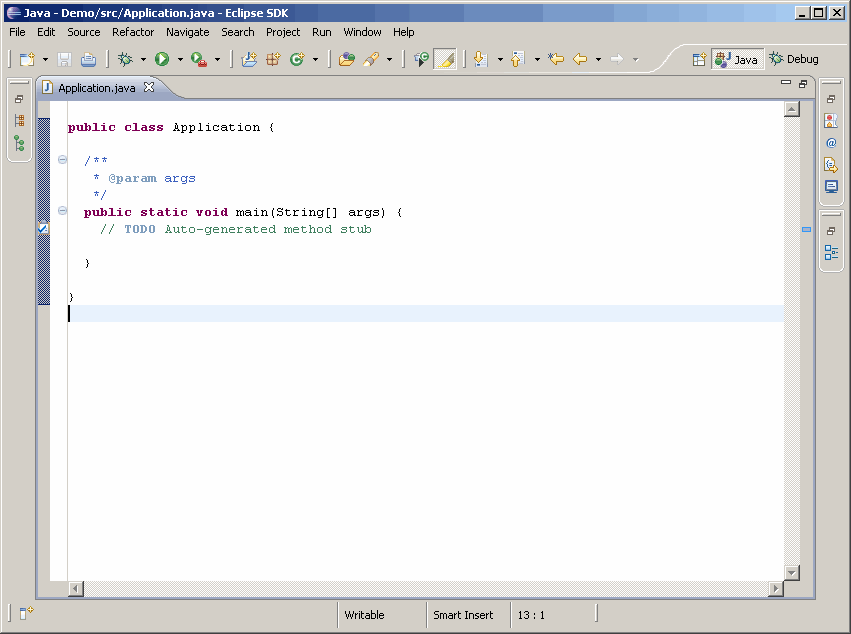Click the Open Perspective icon
Screen dimensions: 851x634
pyautogui.click(x=700, y=60)
